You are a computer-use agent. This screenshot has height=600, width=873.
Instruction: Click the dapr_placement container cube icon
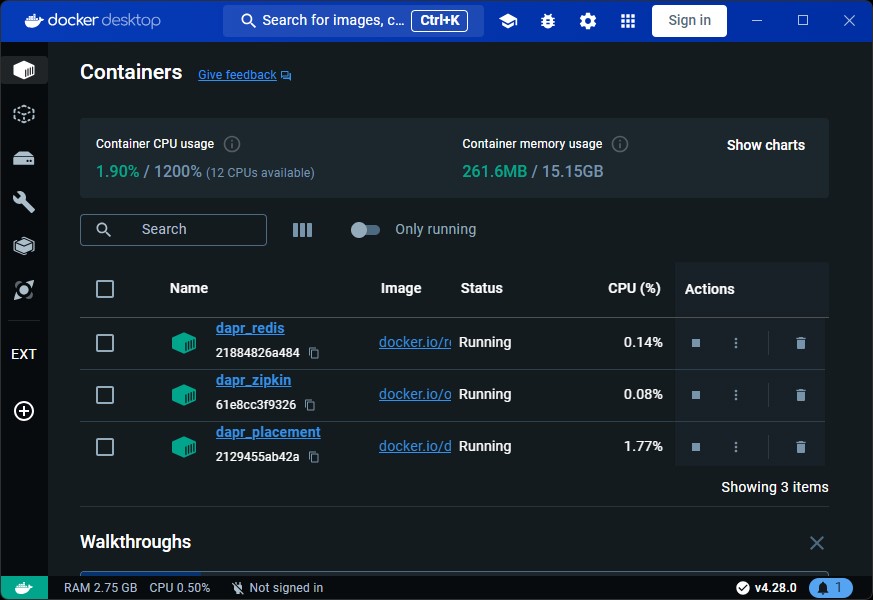coord(184,447)
